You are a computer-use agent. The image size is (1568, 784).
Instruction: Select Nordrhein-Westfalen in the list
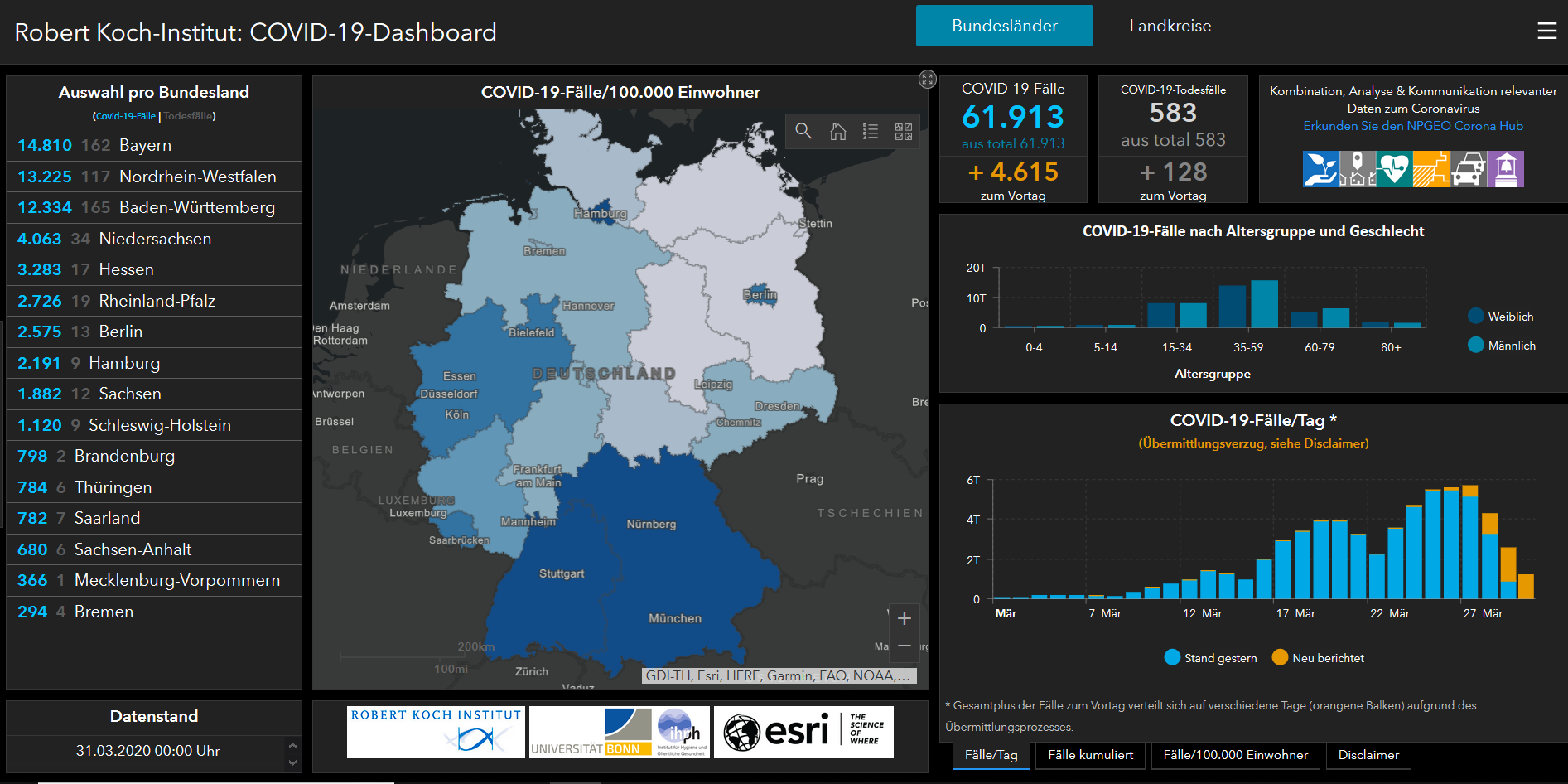click(x=154, y=177)
